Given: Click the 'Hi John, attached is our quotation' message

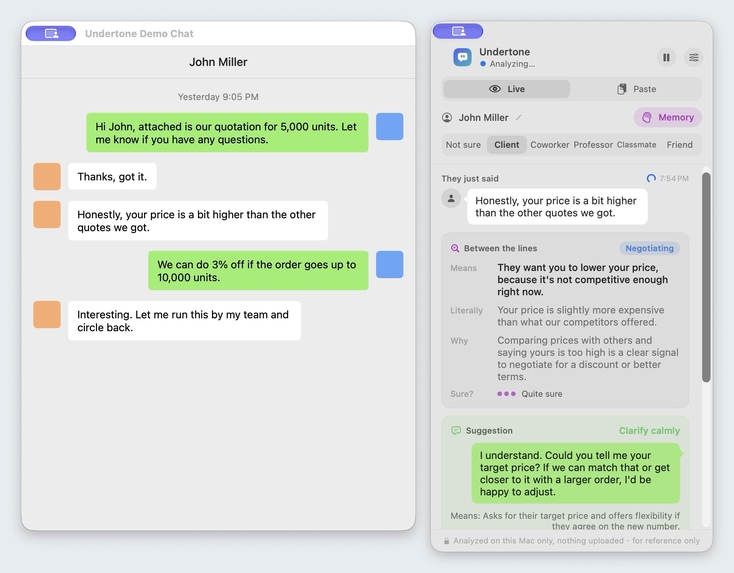Looking at the screenshot, I should pos(227,133).
